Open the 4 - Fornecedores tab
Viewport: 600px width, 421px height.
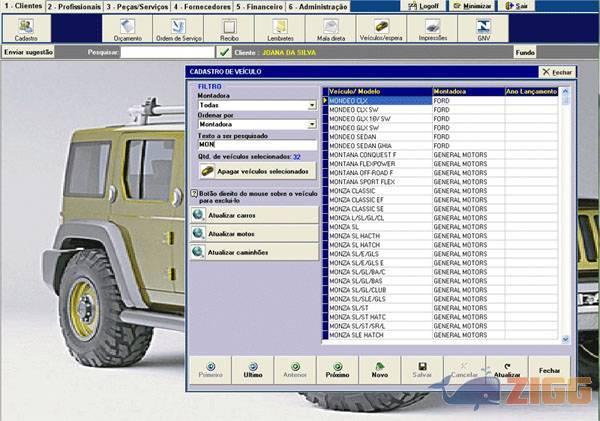(202, 7)
